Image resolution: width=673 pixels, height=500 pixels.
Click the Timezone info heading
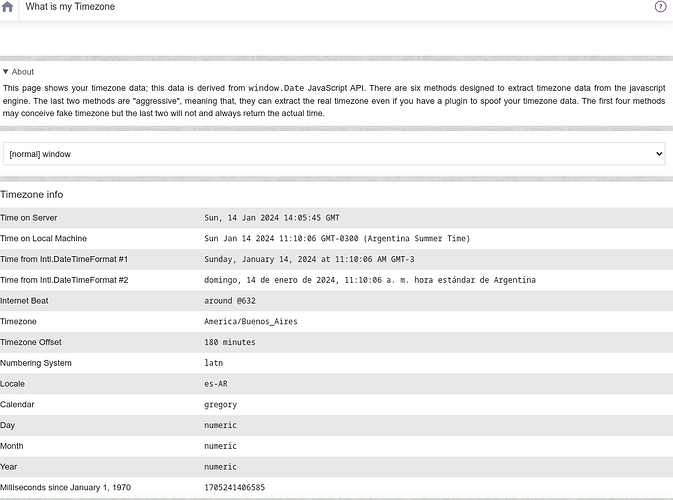[32, 194]
